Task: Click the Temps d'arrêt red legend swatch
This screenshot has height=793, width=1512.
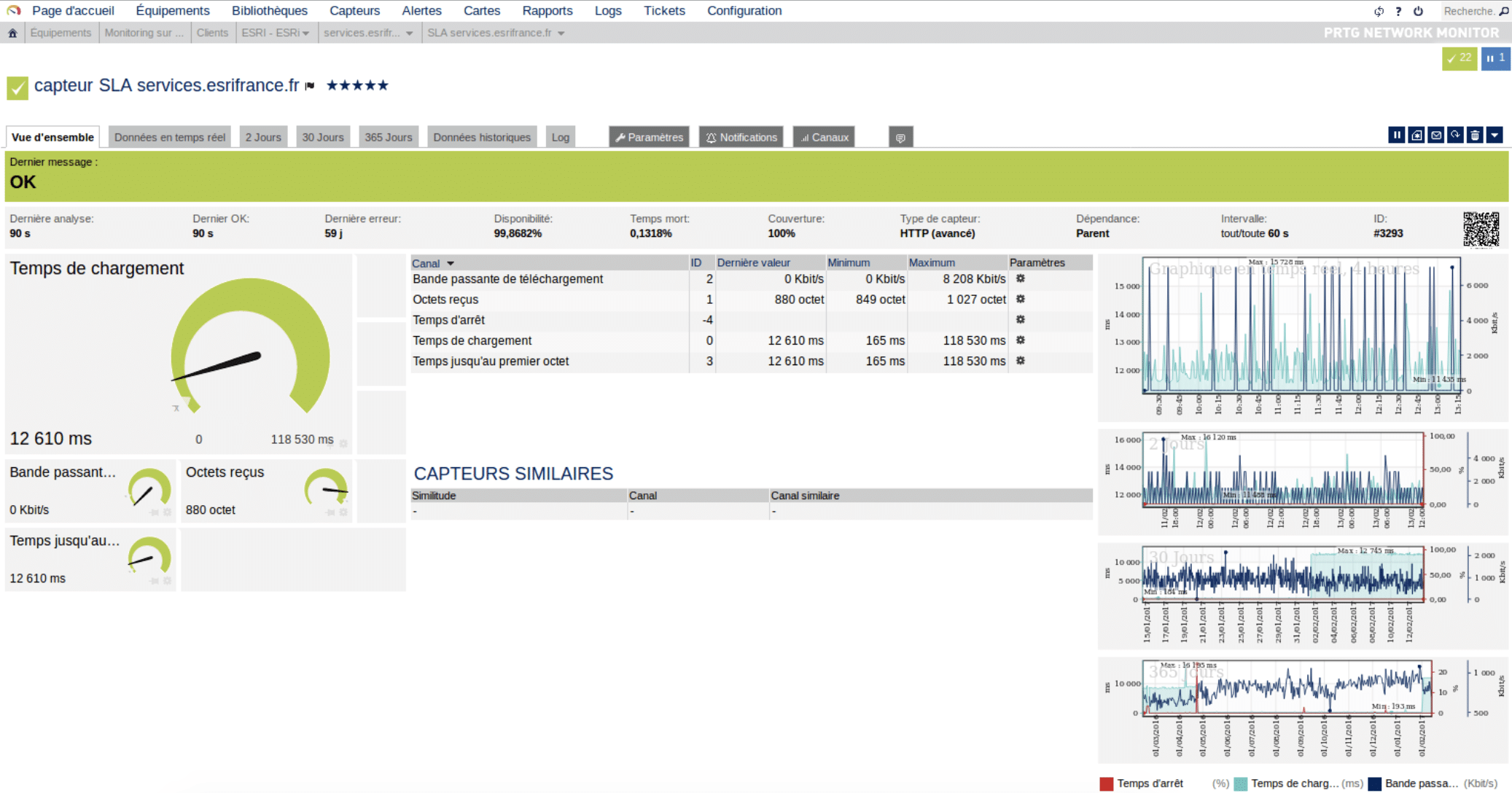Action: pos(1107,784)
